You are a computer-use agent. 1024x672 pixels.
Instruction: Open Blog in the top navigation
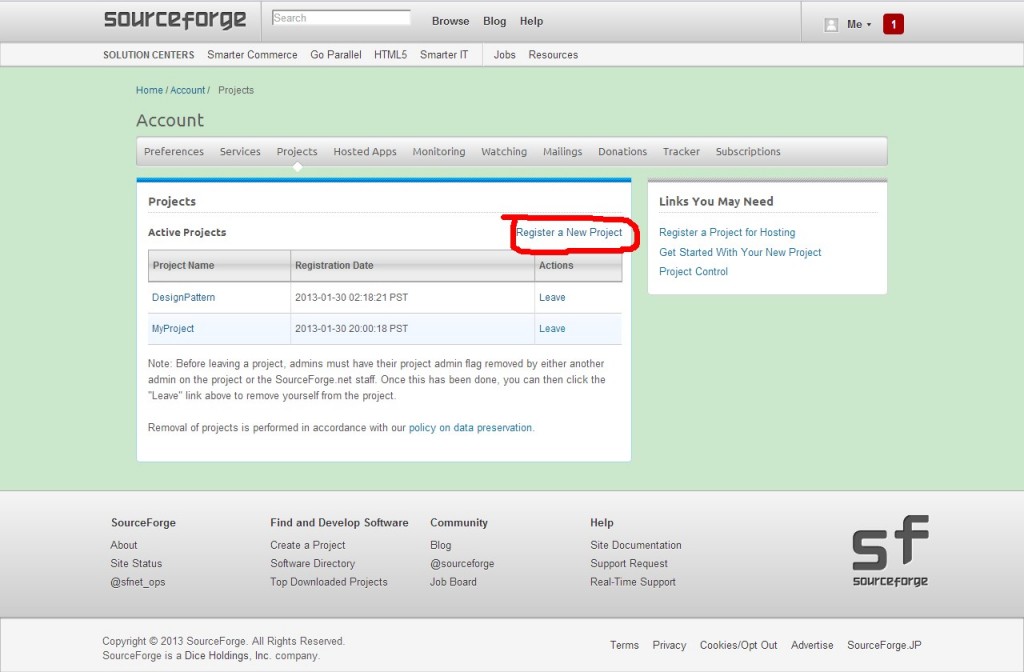(x=494, y=21)
